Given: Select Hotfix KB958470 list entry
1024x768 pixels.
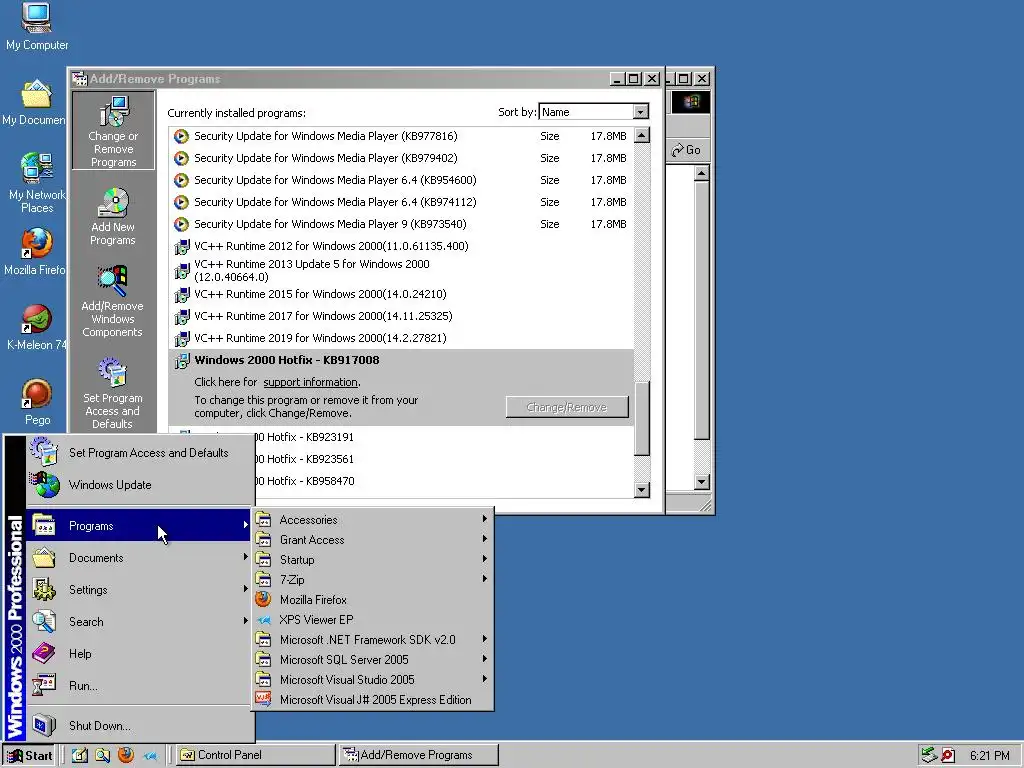Looking at the screenshot, I should [444, 481].
